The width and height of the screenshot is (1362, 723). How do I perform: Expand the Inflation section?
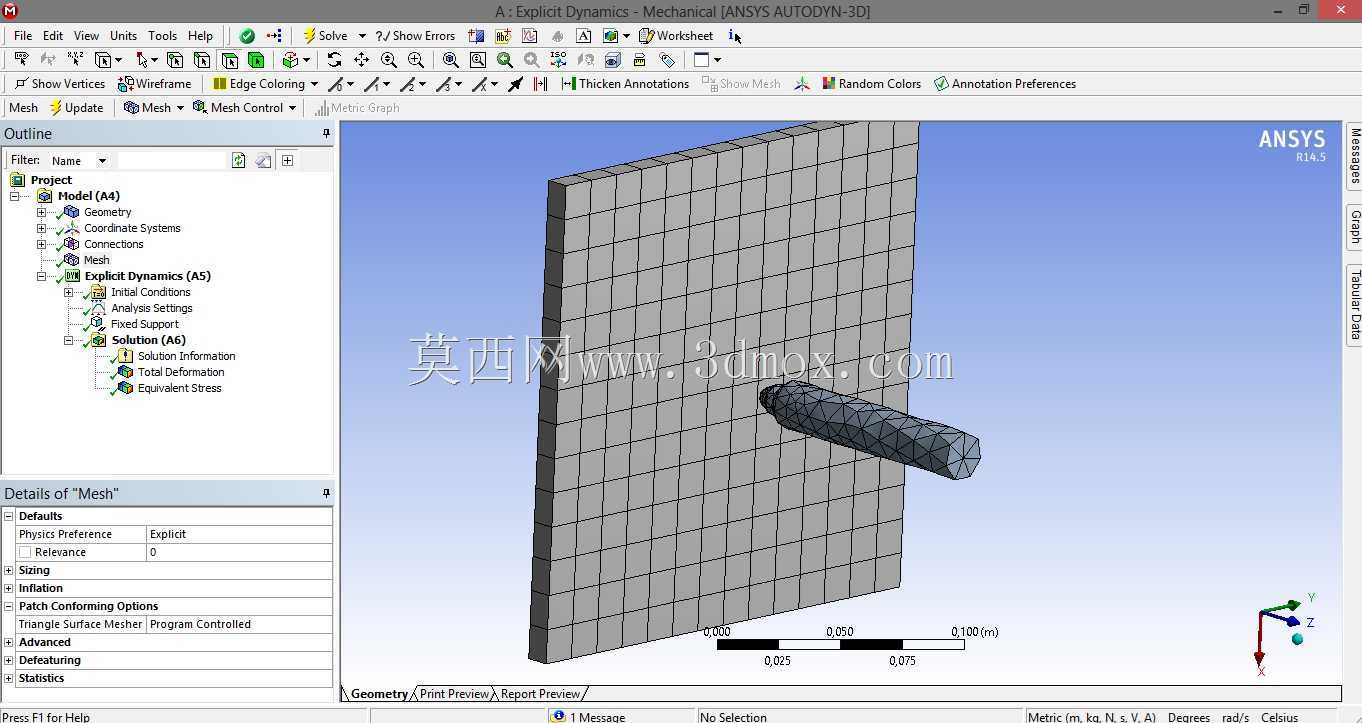(9, 588)
